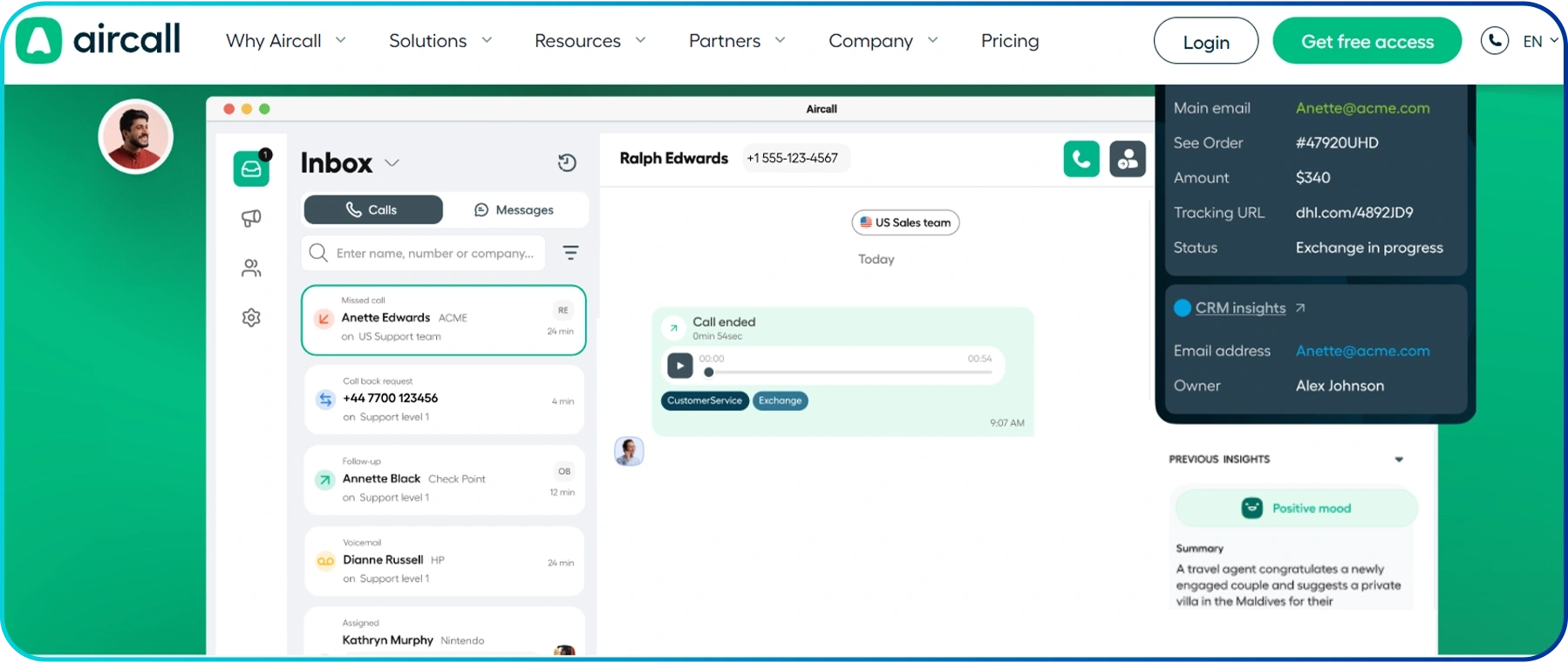Click the missed call arrow icon on Anette Edwards
This screenshot has width=1568, height=663.
(324, 318)
